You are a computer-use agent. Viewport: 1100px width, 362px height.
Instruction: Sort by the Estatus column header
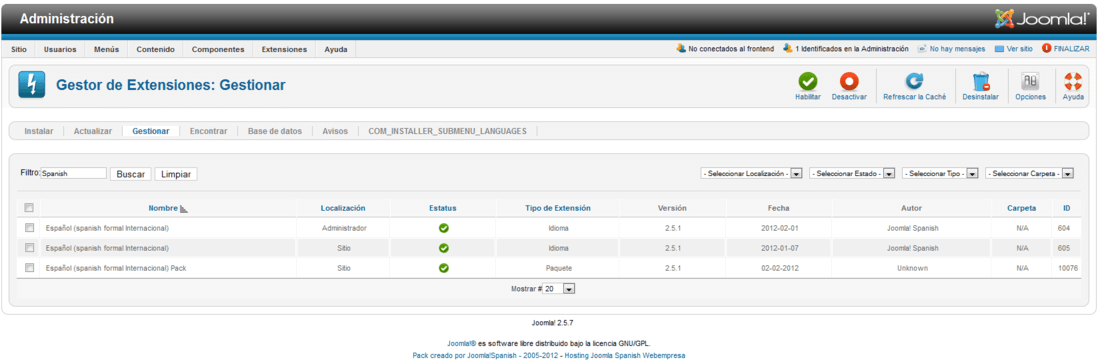[443, 208]
